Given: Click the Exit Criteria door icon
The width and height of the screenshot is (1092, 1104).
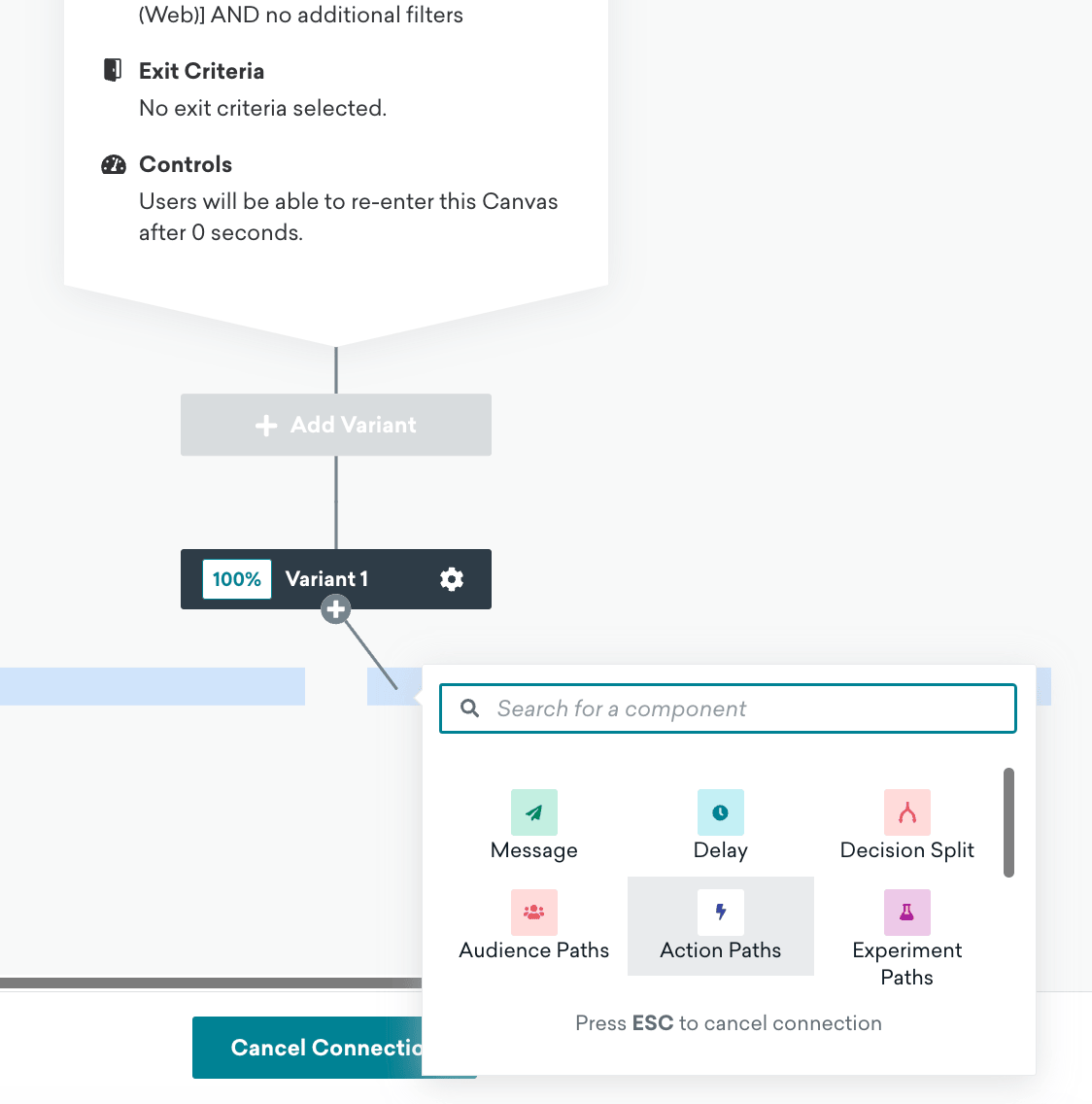Looking at the screenshot, I should [x=113, y=70].
